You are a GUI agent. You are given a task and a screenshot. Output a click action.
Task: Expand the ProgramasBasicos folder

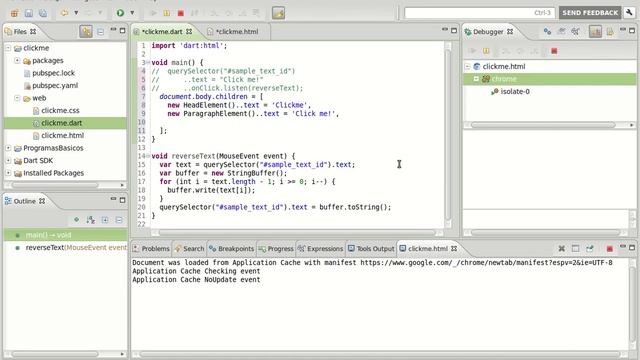pyautogui.click(x=8, y=148)
